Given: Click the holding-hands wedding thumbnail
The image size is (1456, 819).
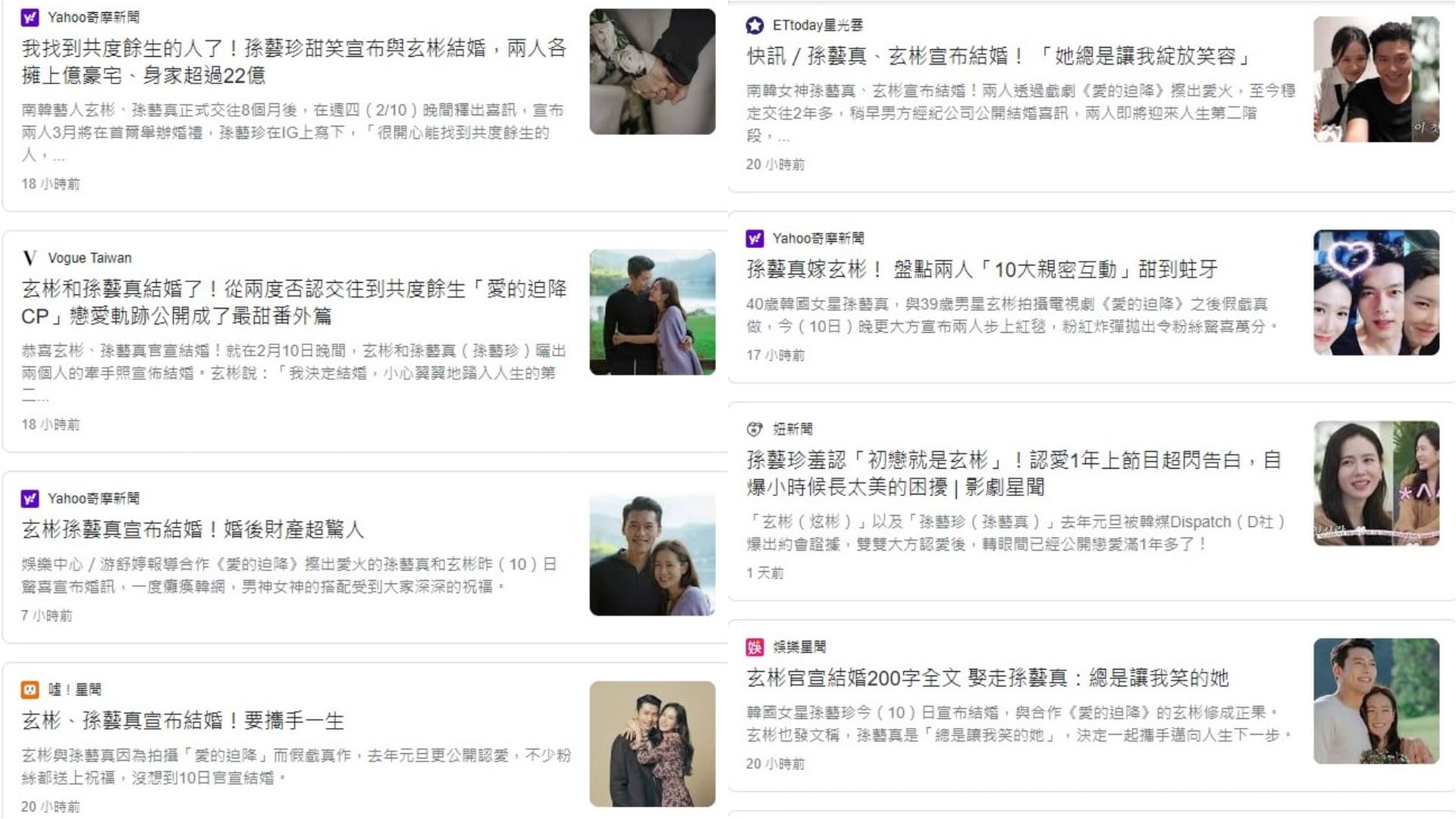Looking at the screenshot, I should point(652,71).
